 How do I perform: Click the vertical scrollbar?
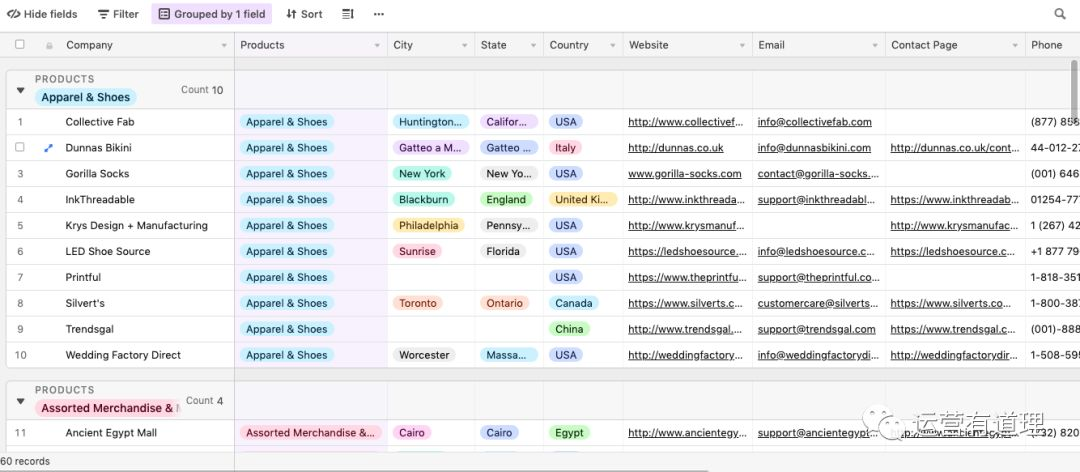(1074, 90)
